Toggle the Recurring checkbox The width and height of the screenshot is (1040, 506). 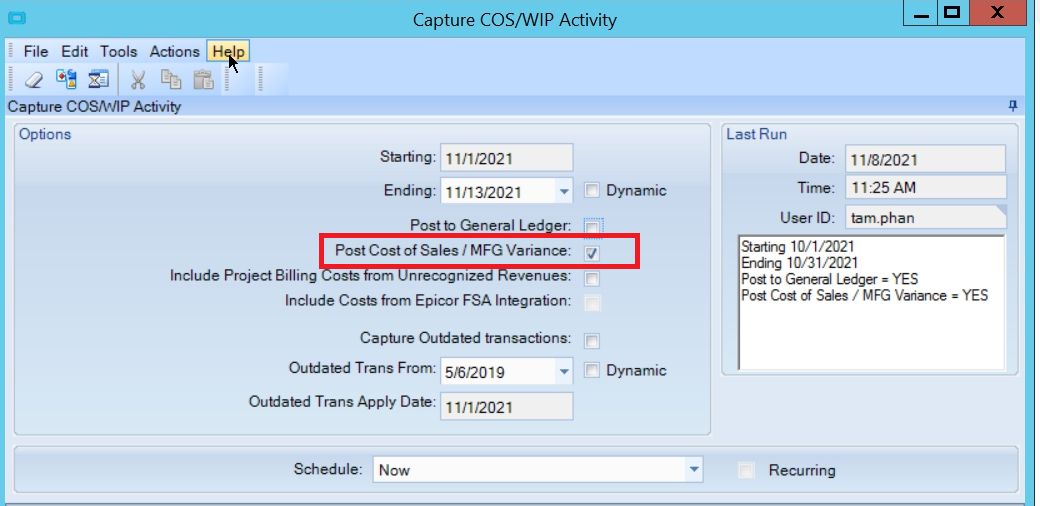747,471
